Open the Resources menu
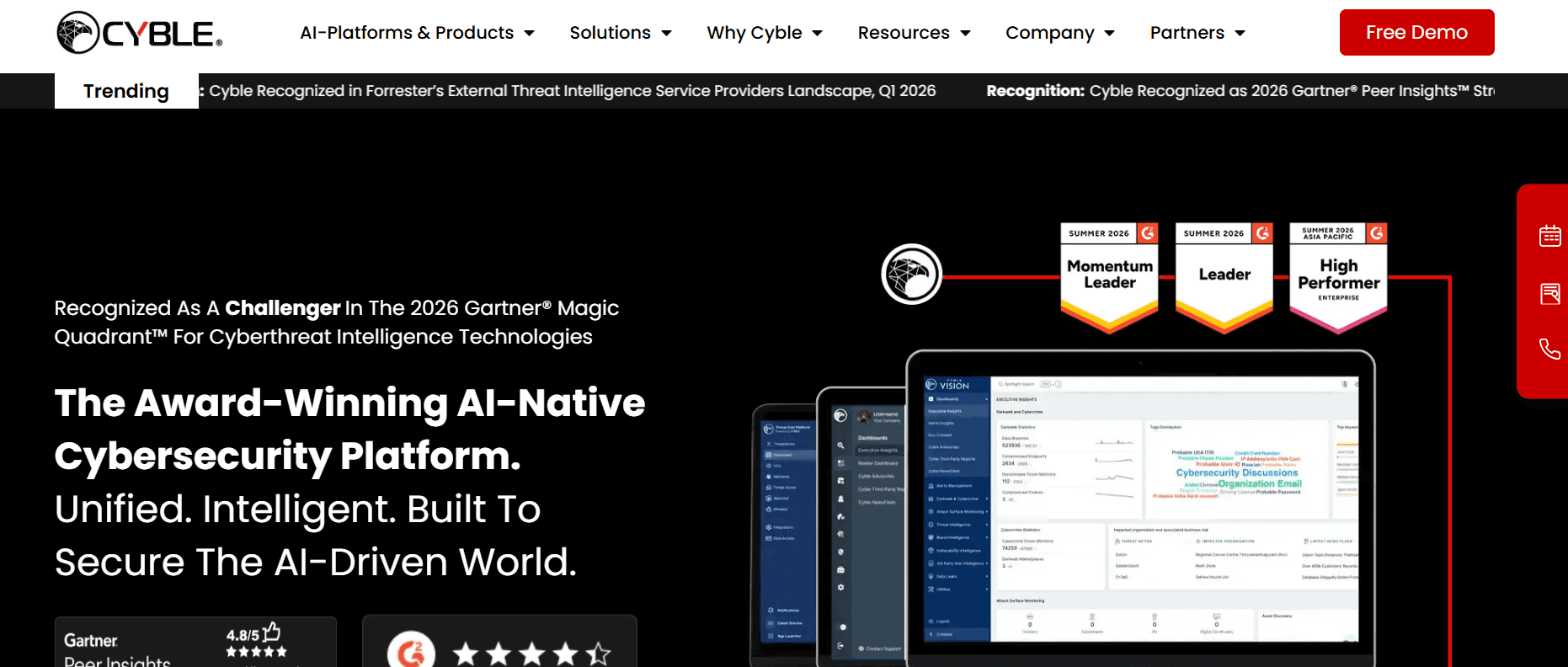Image resolution: width=1568 pixels, height=667 pixels. (x=904, y=33)
